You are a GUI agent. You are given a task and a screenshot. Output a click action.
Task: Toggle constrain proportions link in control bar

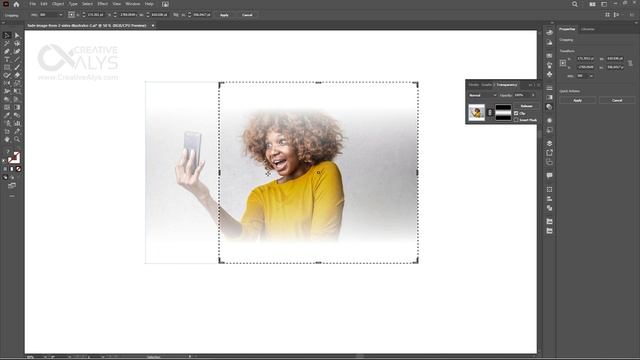pyautogui.click(x=176, y=15)
